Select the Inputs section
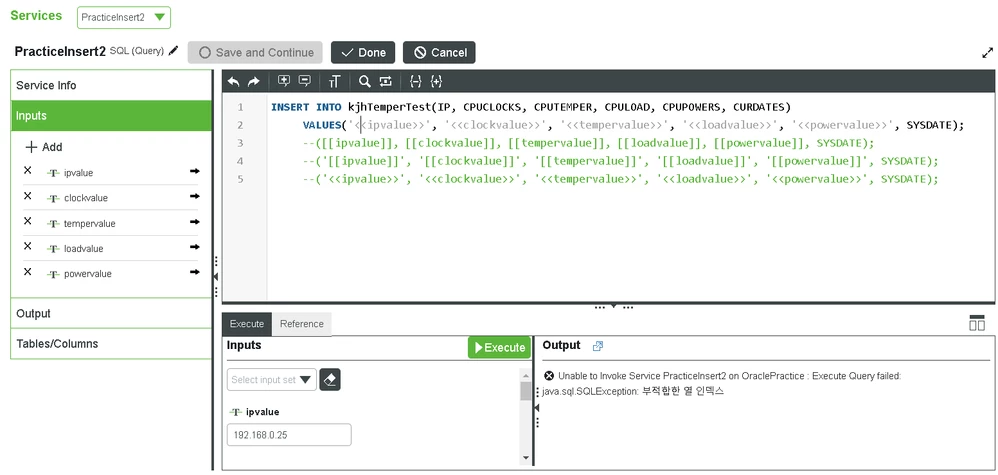The image size is (998, 475). click(111, 116)
